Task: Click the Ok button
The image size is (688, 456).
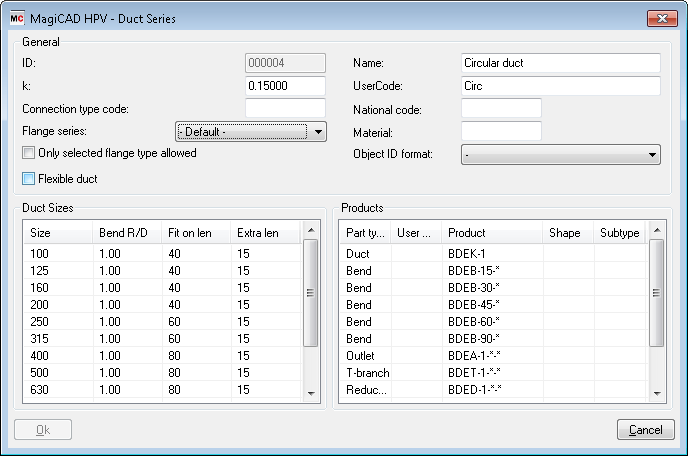Action: tap(43, 430)
